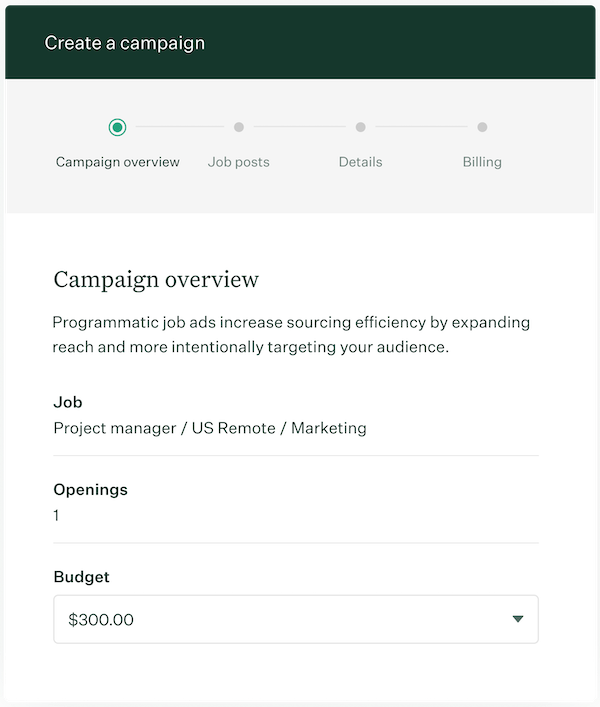Image resolution: width=600 pixels, height=707 pixels.
Task: Open the Budget $300.00 dropdown
Action: tap(296, 619)
